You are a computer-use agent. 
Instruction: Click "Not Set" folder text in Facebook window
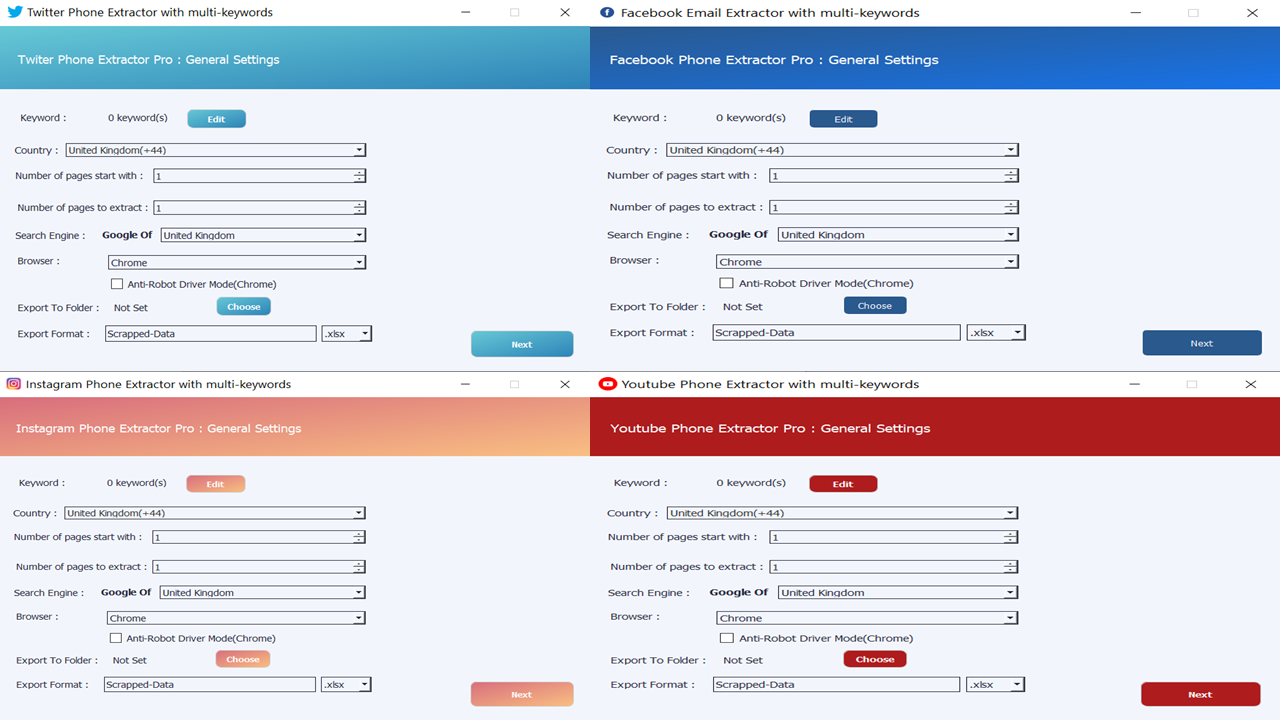[743, 307]
